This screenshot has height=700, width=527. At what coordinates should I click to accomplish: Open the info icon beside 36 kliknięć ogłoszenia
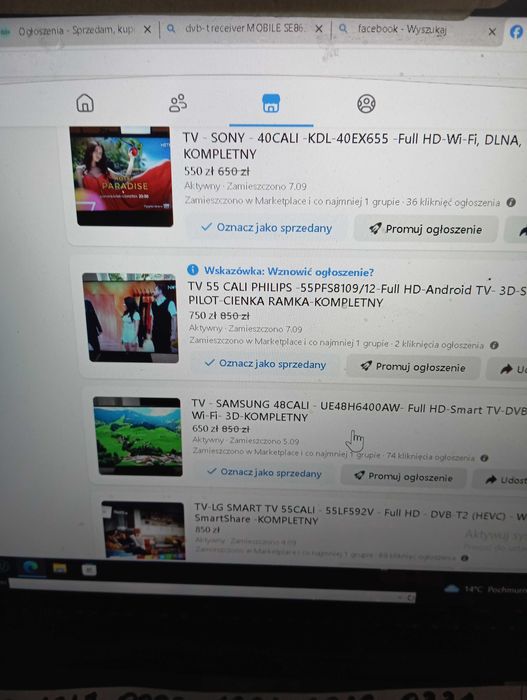(x=511, y=202)
